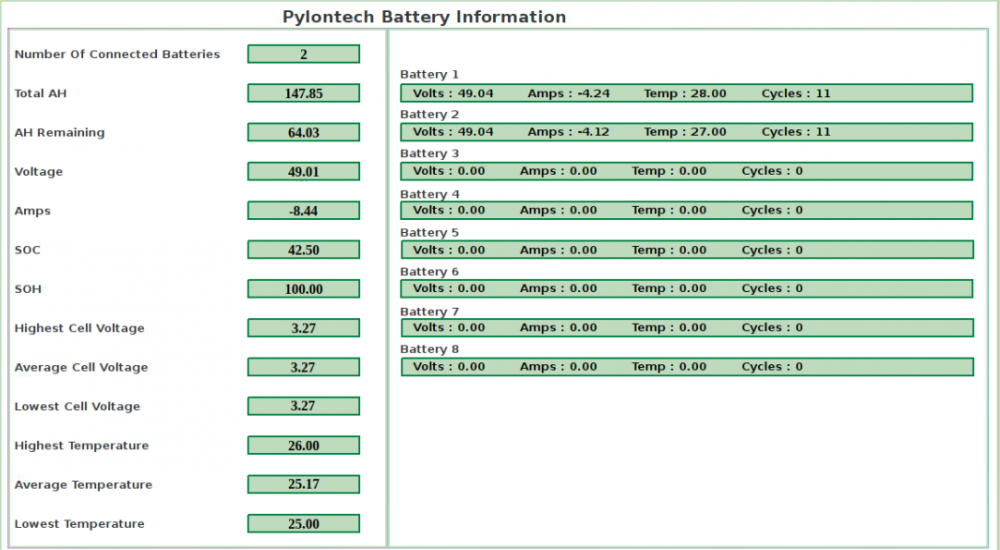The height and width of the screenshot is (550, 1000).
Task: Select the Total AH value 147.85
Action: pos(304,93)
